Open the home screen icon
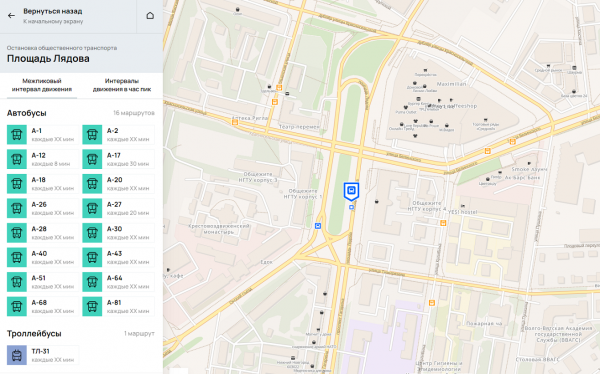This screenshot has width=600, height=374. pos(150,16)
